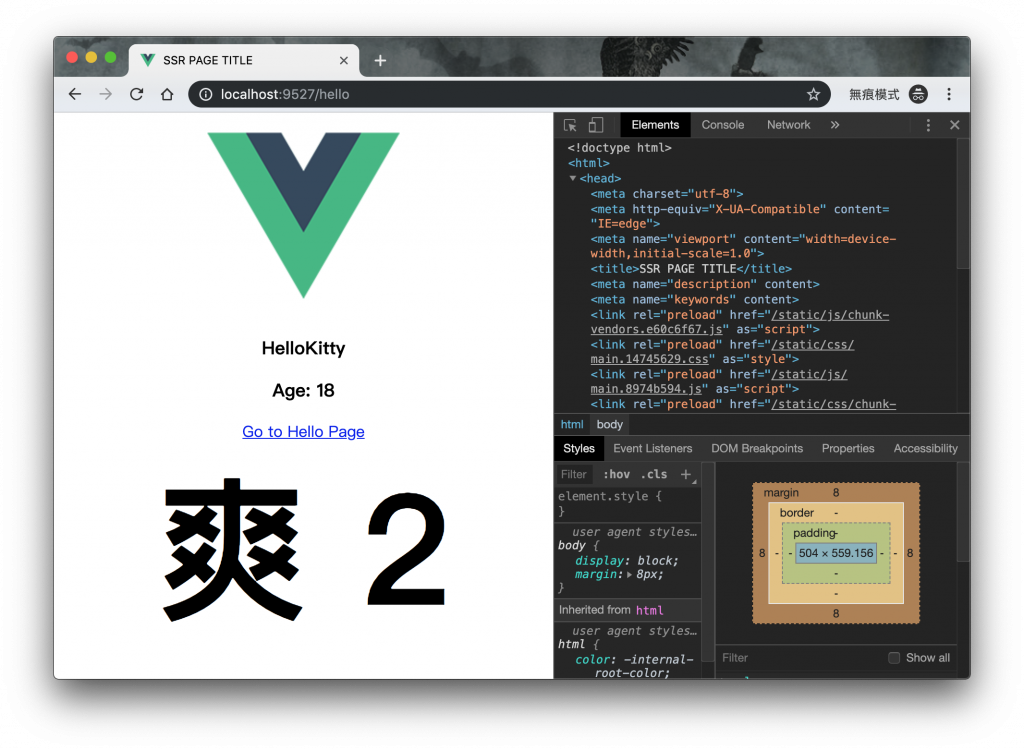The width and height of the screenshot is (1024, 750).
Task: Enable the Show all checkbox
Action: pyautogui.click(x=894, y=658)
